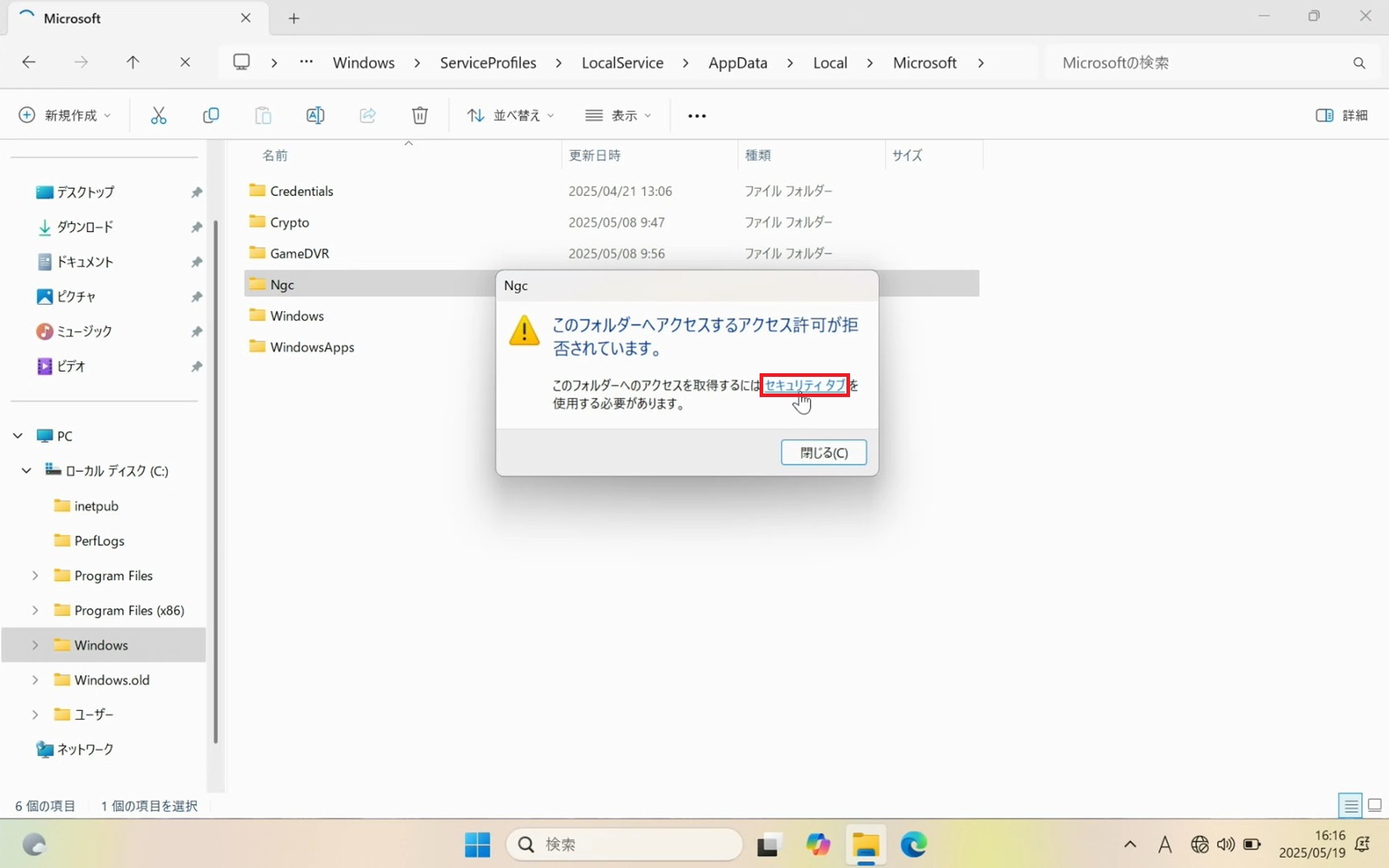Image resolution: width=1389 pixels, height=868 pixels.
Task: Click the Local breadcrumb
Action: point(830,63)
